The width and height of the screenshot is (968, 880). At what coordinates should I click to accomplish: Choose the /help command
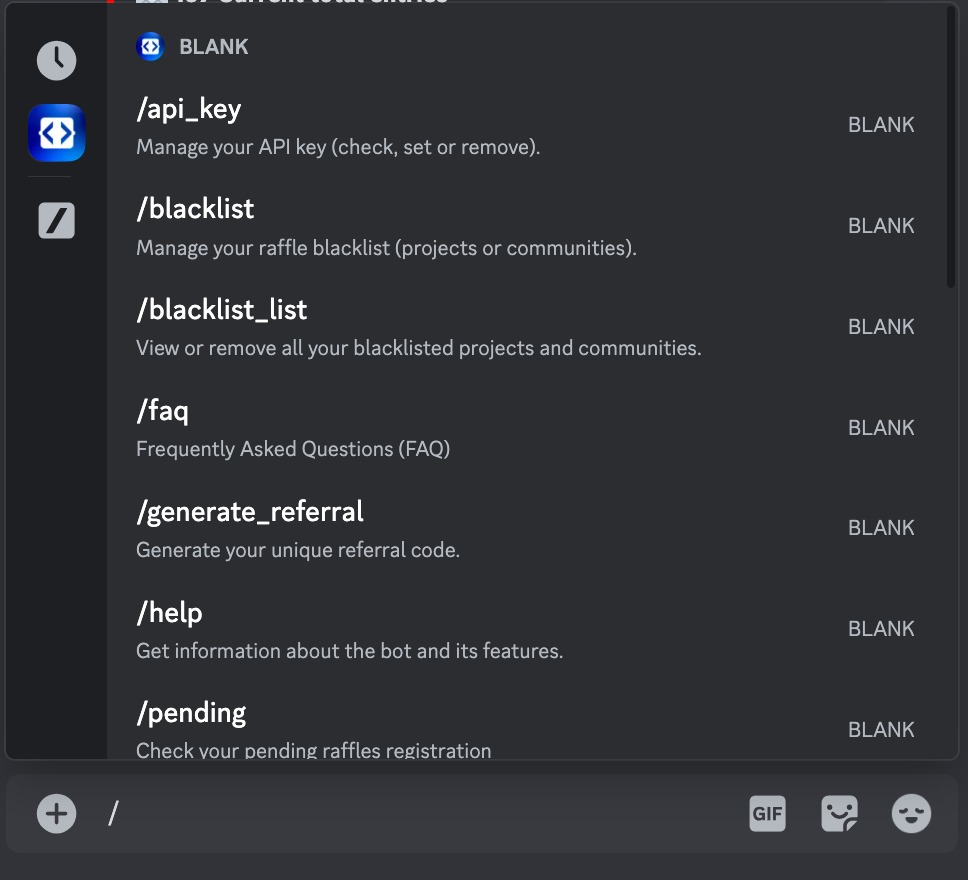(525, 630)
